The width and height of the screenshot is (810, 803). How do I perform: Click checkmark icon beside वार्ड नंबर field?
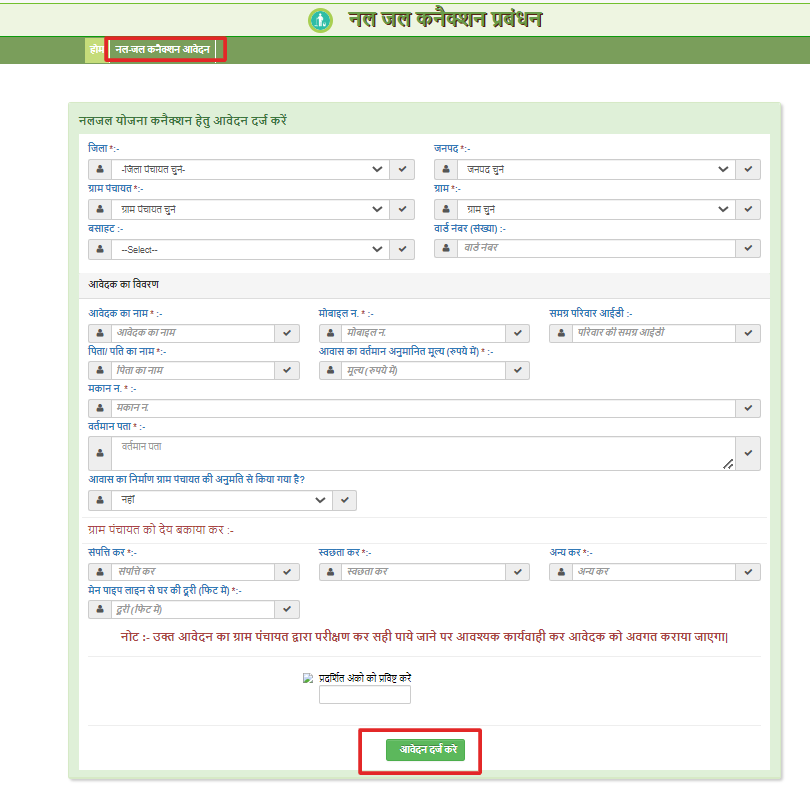click(x=748, y=249)
